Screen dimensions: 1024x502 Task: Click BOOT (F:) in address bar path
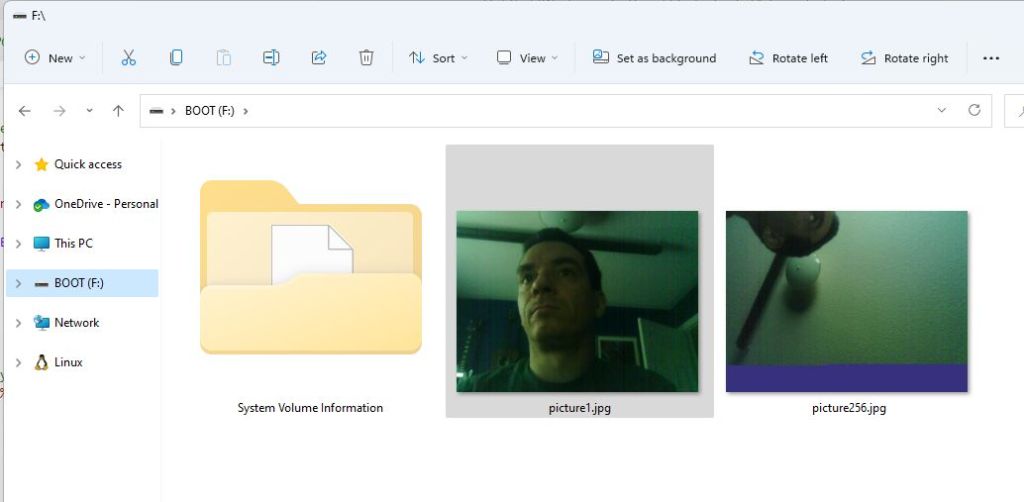(210, 111)
